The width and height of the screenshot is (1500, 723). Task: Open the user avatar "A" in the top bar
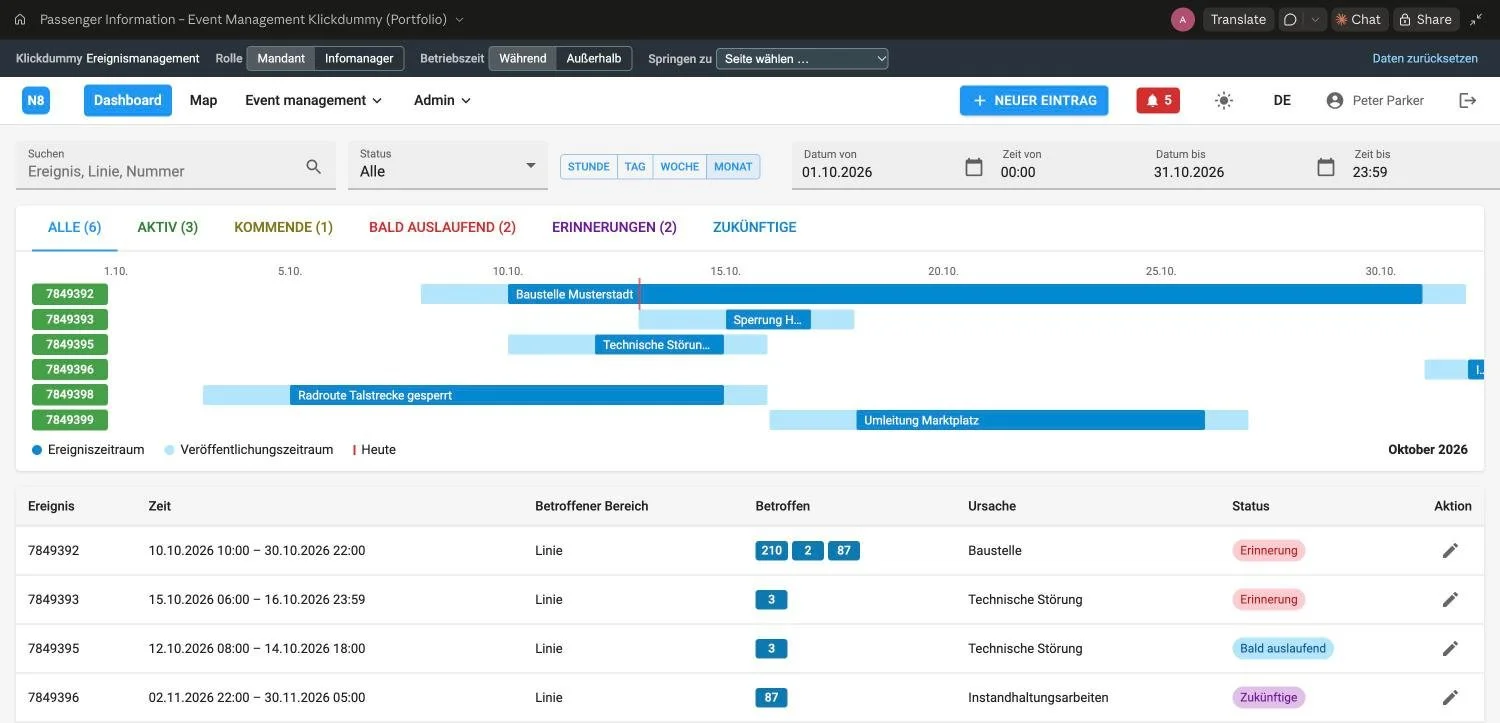[1183, 19]
